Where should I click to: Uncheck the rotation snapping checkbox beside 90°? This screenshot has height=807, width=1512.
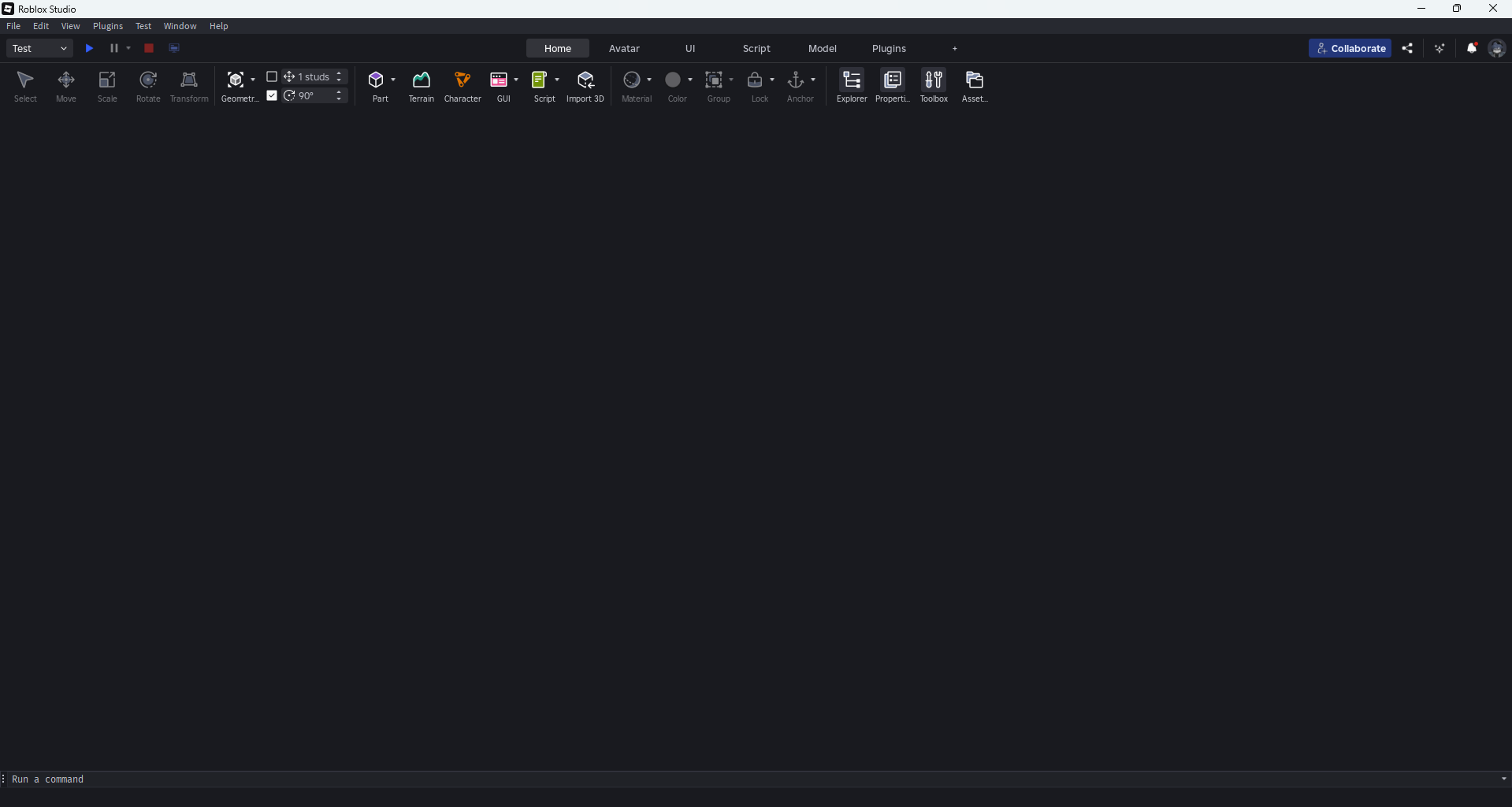[x=272, y=95]
